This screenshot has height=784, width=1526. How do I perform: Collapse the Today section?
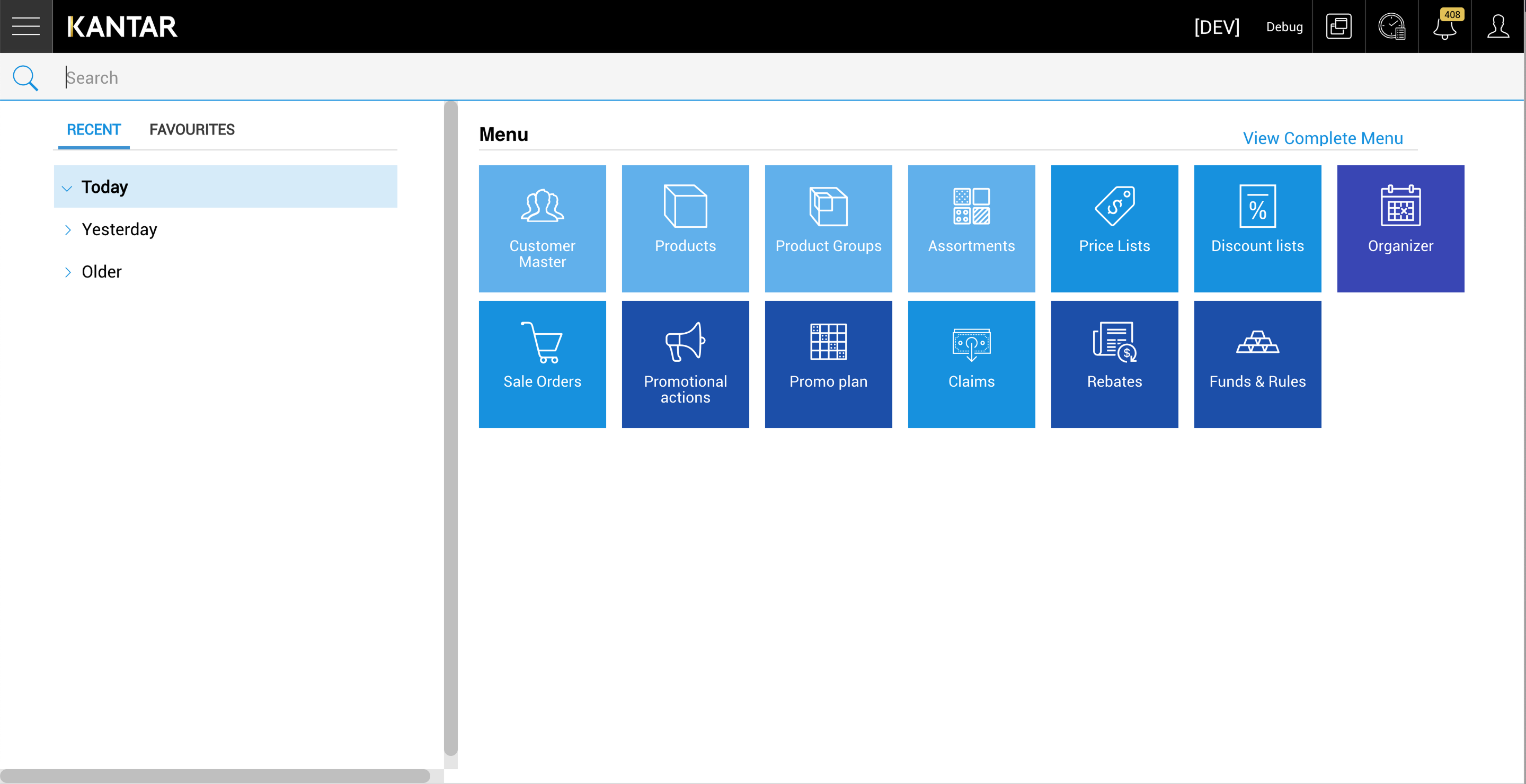tap(67, 188)
